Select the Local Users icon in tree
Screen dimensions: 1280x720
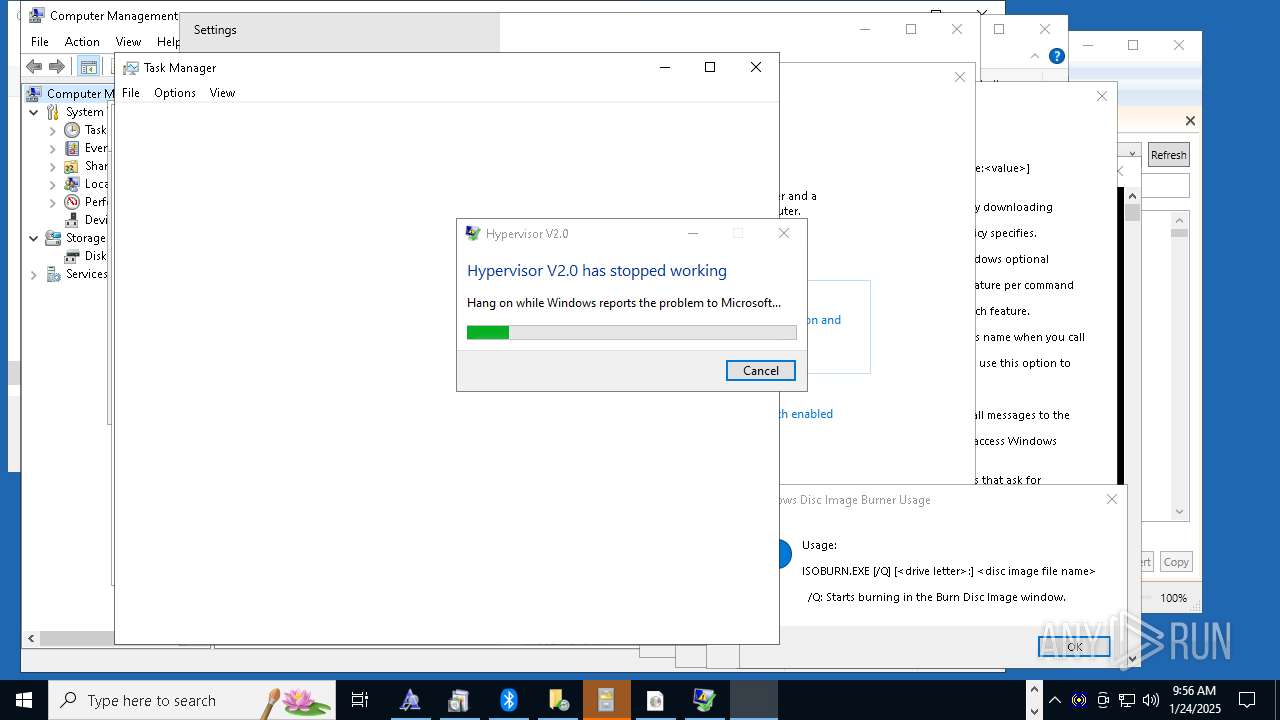72,184
